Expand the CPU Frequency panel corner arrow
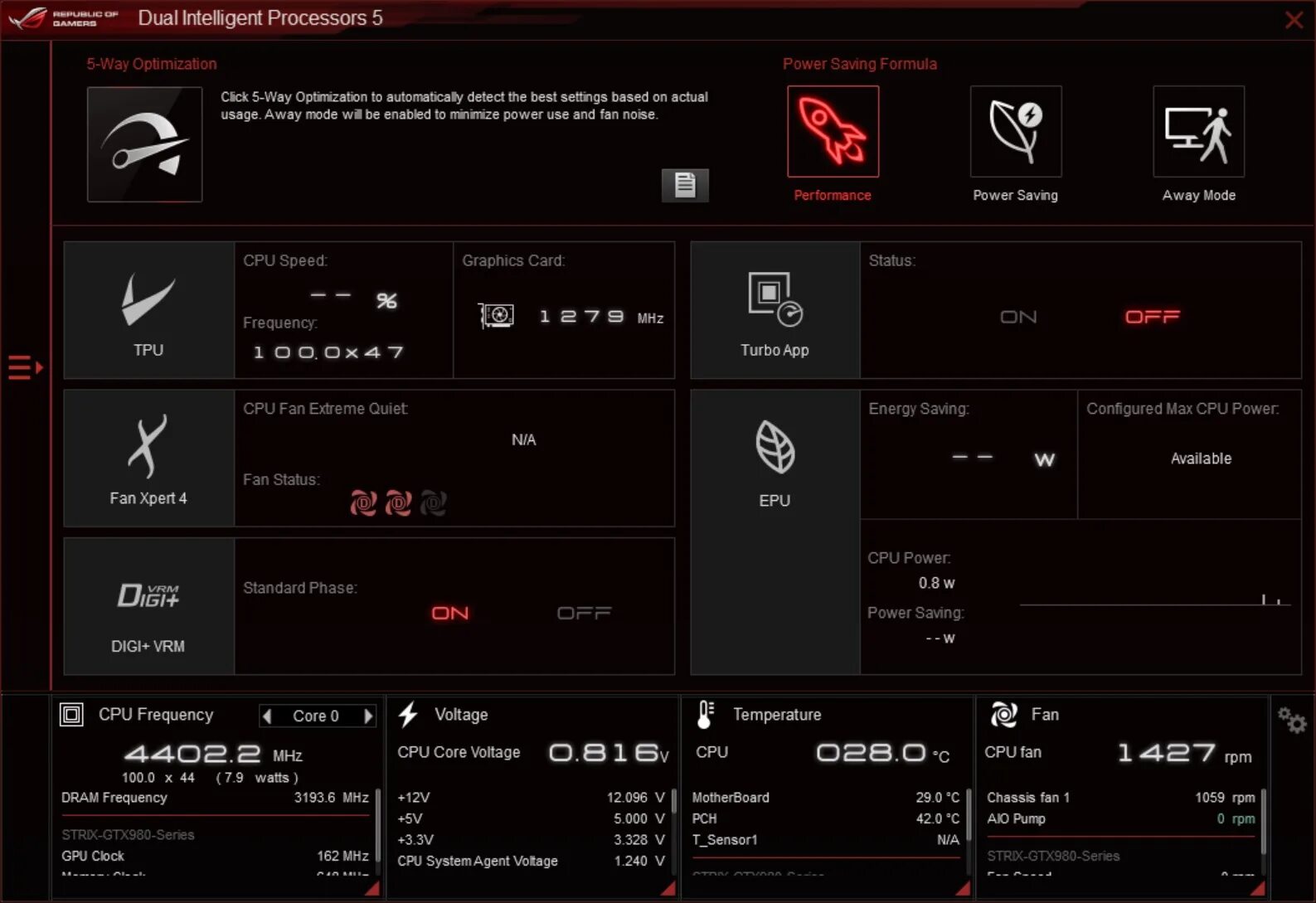This screenshot has height=903, width=1316. click(x=372, y=889)
